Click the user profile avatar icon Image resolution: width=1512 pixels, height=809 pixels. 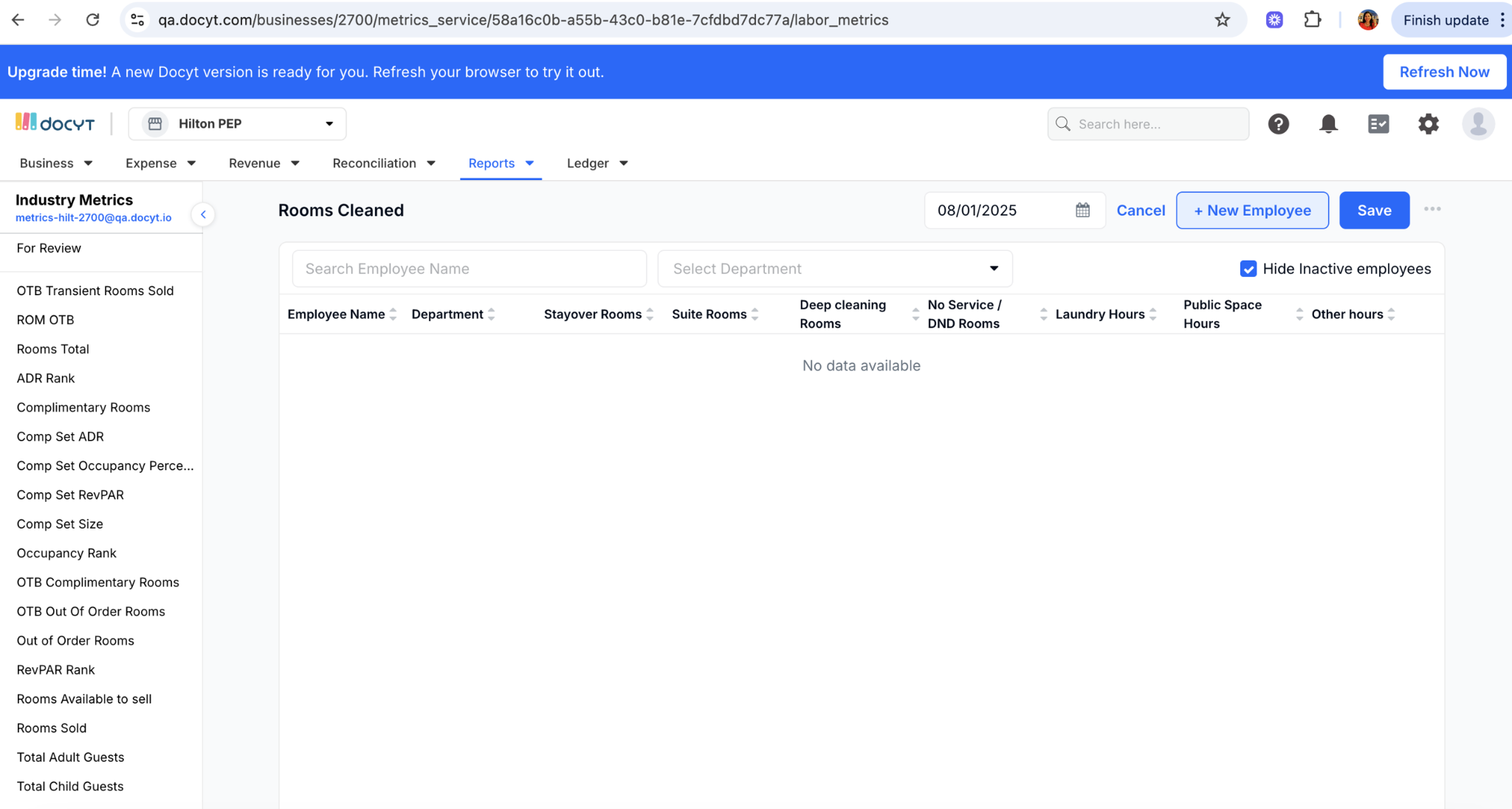click(x=1478, y=124)
